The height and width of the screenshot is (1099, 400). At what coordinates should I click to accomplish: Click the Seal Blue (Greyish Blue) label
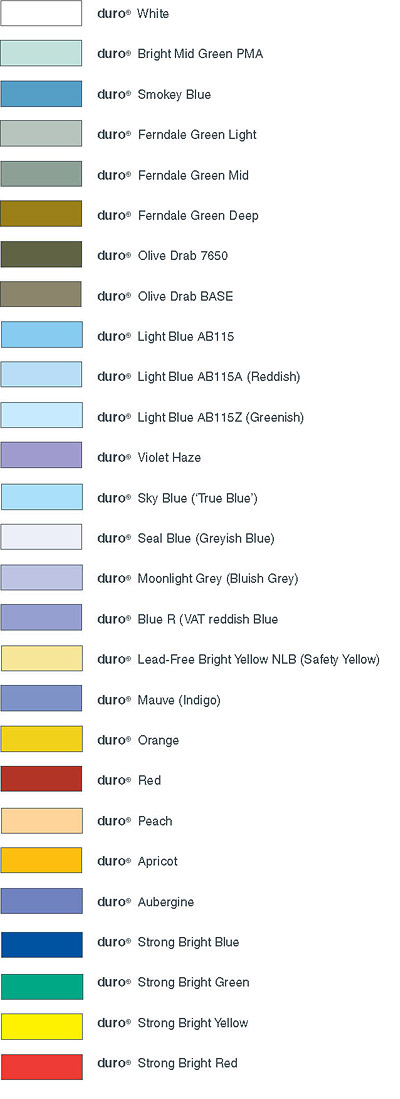pyautogui.click(x=206, y=538)
